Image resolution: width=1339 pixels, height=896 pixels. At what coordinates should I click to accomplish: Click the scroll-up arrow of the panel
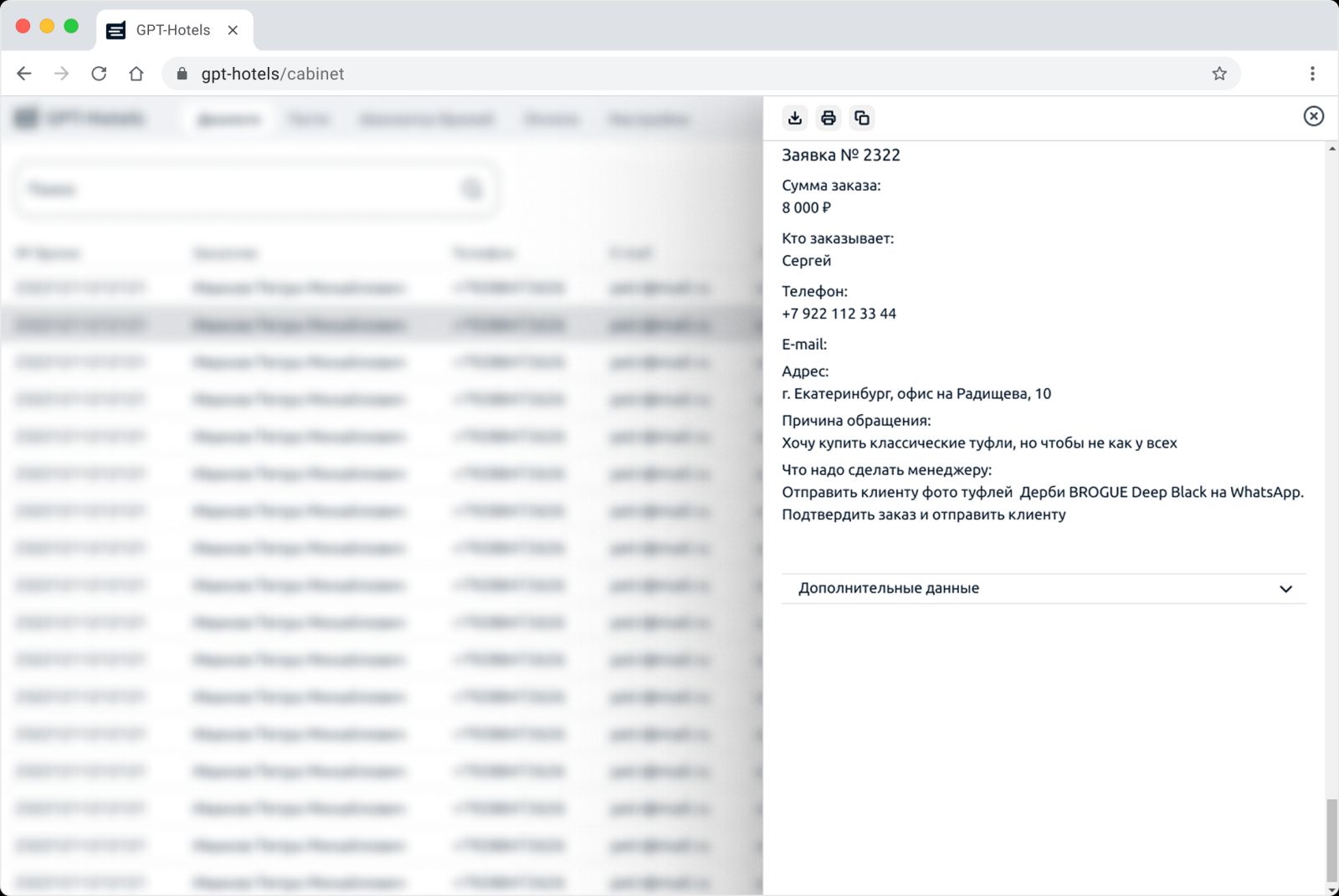[1331, 149]
